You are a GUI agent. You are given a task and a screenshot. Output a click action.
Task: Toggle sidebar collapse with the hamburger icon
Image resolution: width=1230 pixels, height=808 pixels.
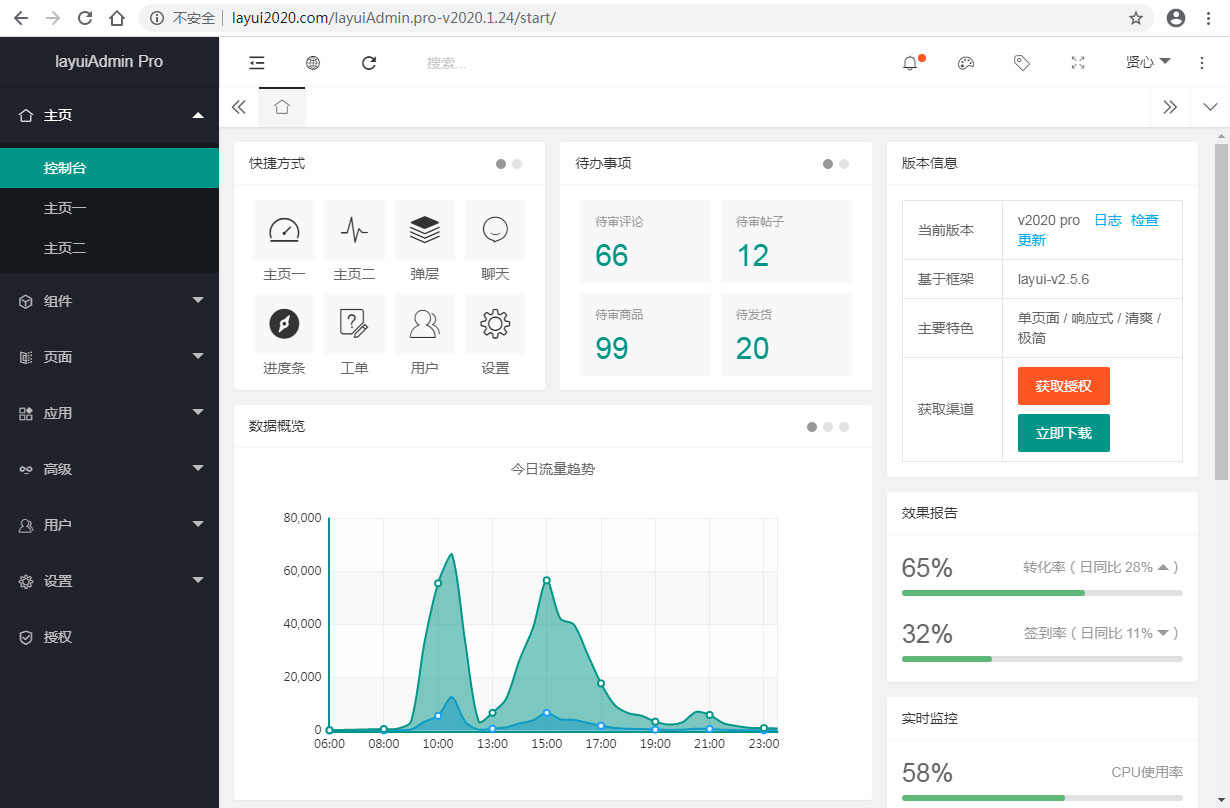[257, 63]
